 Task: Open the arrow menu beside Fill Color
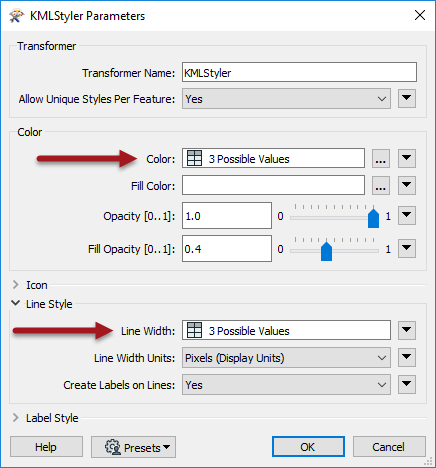tap(407, 185)
